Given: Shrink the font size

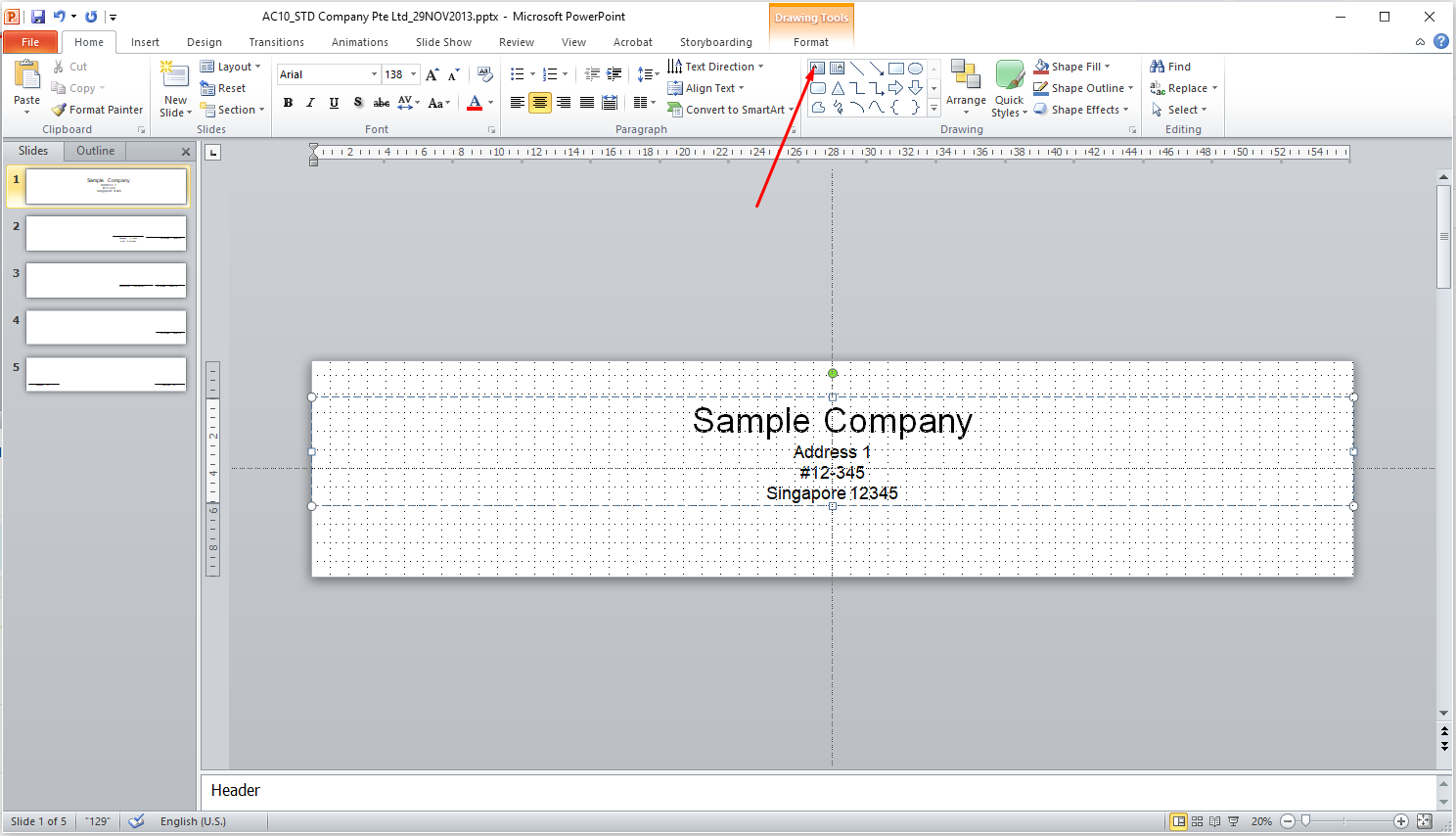Looking at the screenshot, I should pos(454,74).
